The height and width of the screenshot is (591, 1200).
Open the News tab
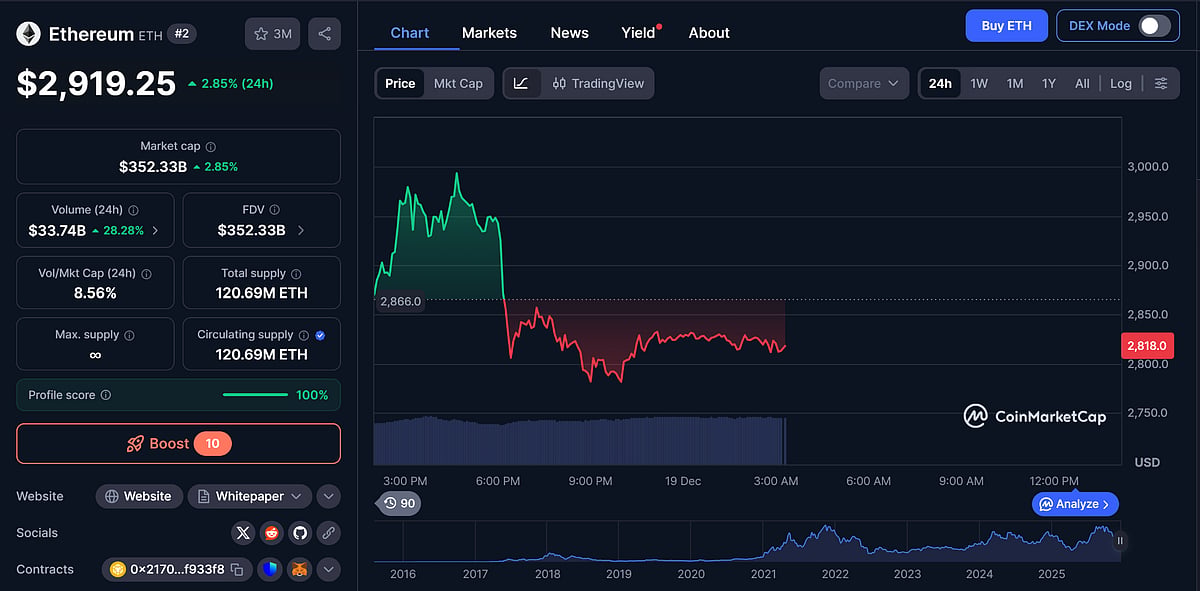tap(569, 32)
